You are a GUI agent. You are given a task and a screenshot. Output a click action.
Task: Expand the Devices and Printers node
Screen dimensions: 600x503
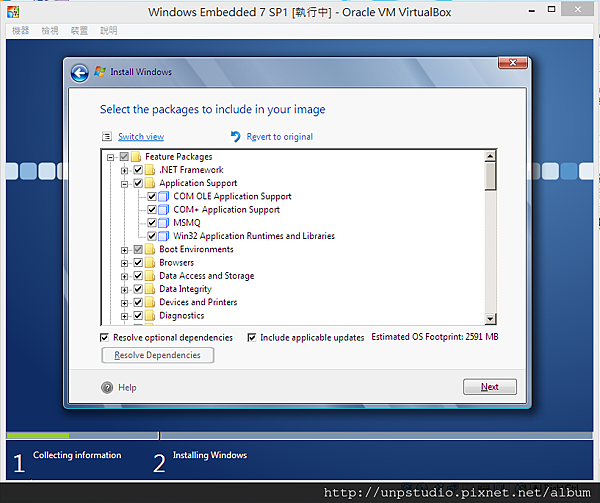click(124, 303)
